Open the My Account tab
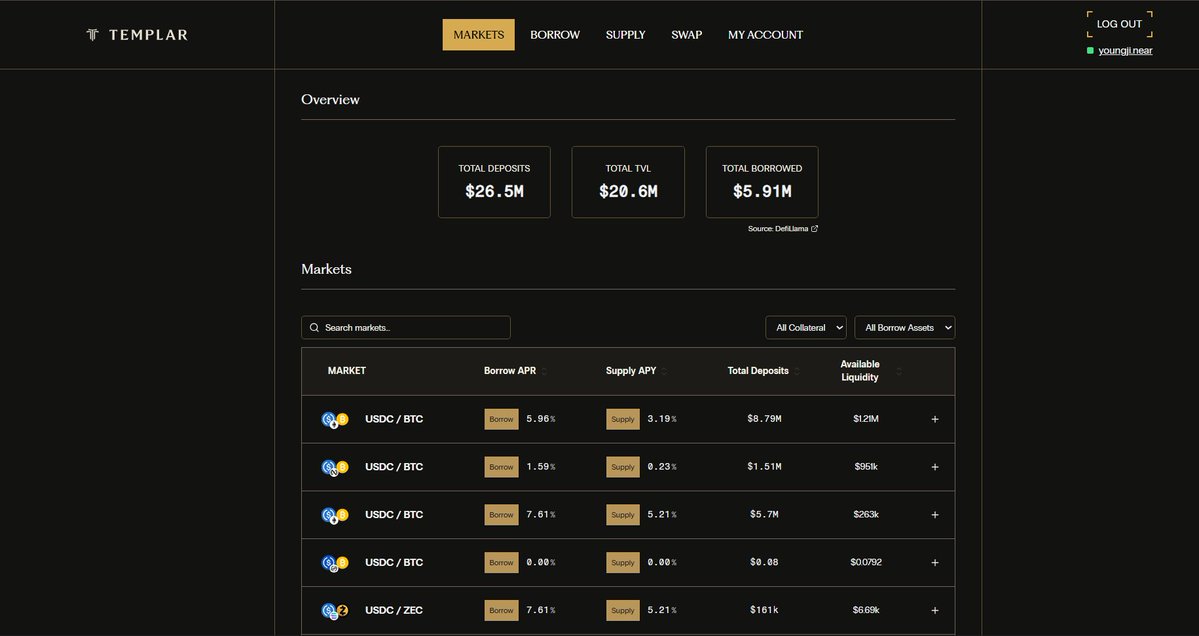1199x636 pixels. 765,34
